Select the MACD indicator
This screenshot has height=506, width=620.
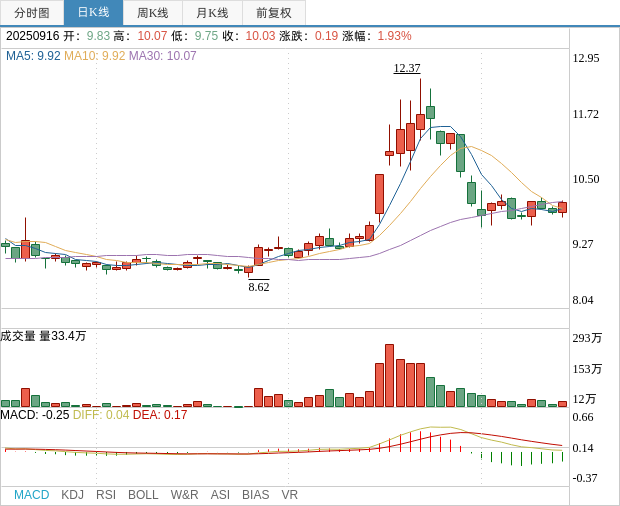32,495
